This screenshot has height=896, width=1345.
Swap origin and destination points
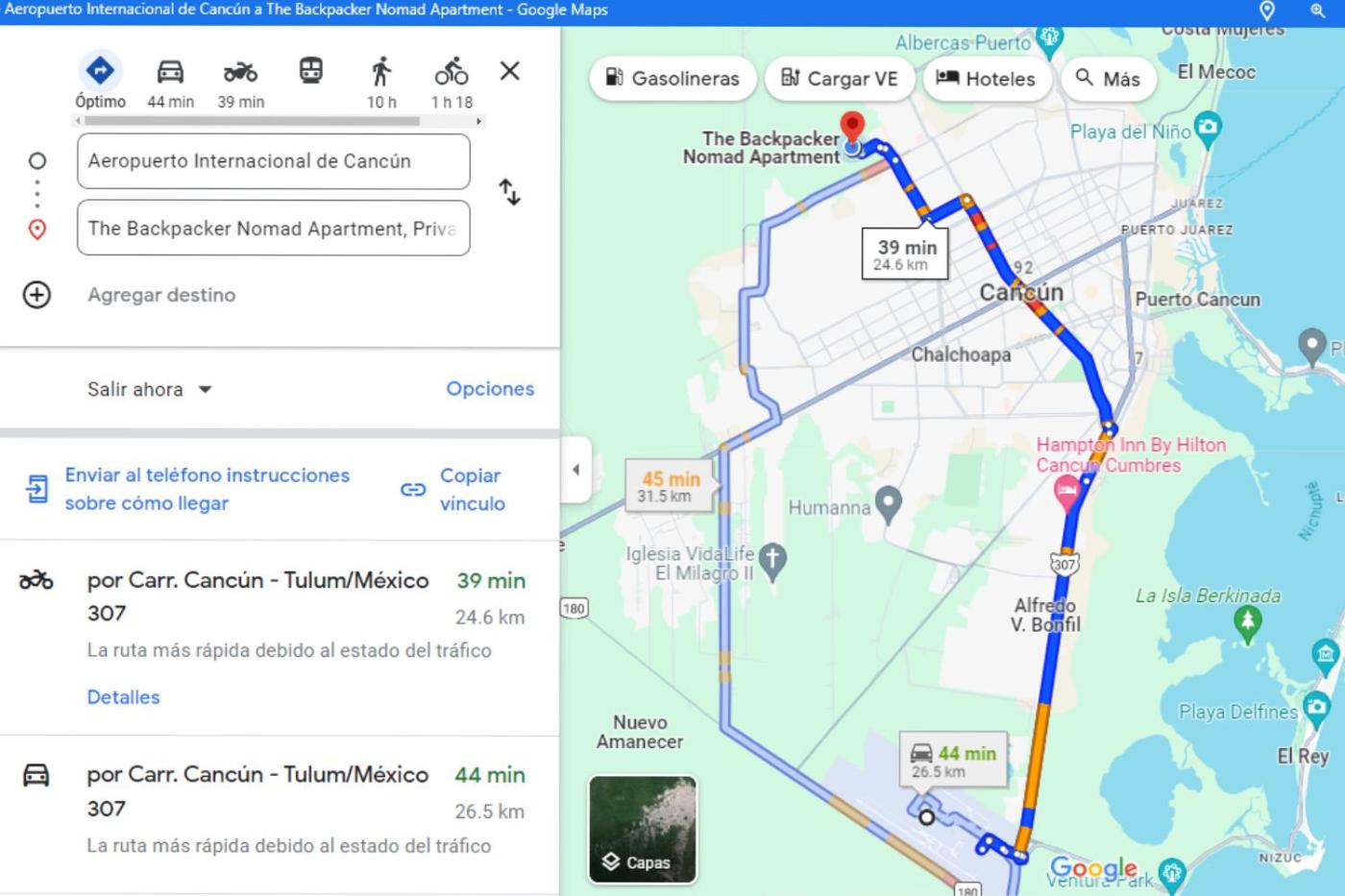pyautogui.click(x=509, y=193)
